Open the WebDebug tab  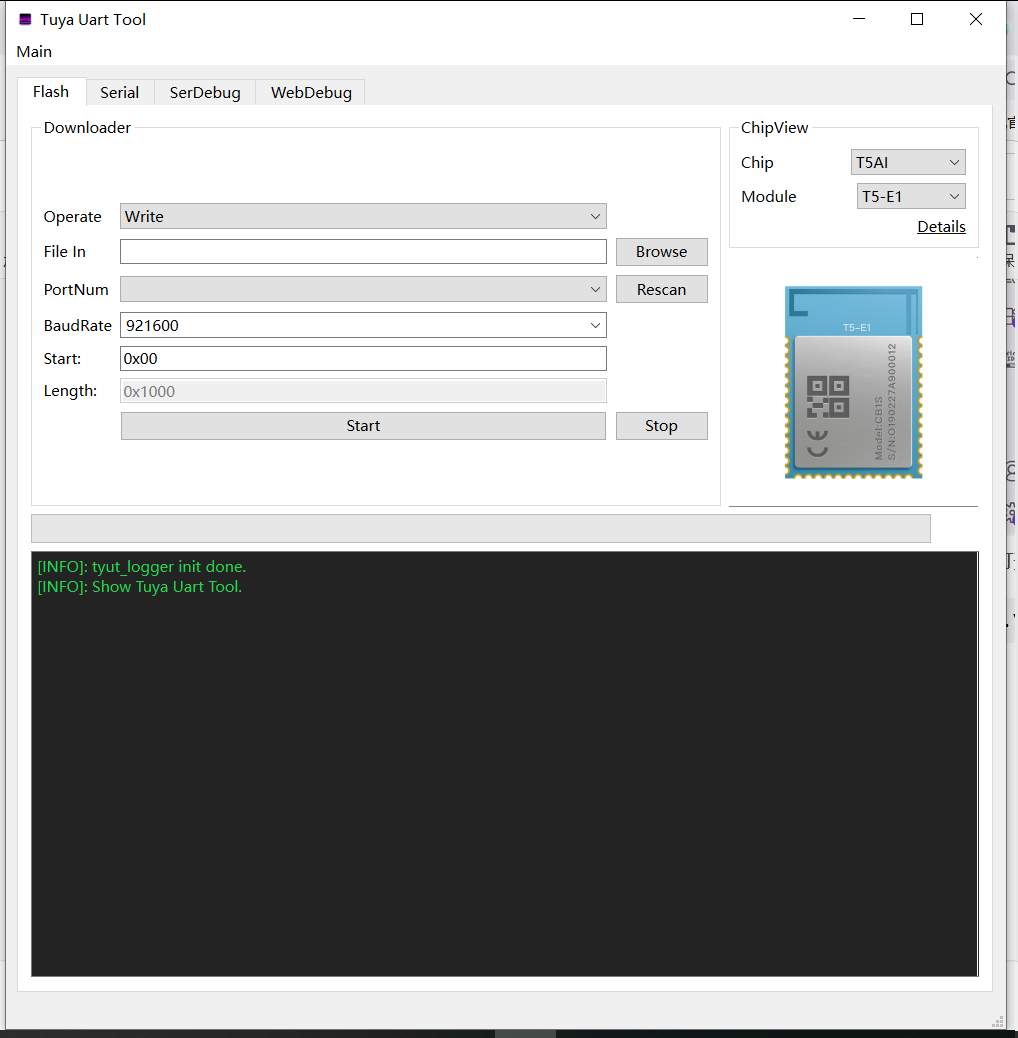coord(311,93)
